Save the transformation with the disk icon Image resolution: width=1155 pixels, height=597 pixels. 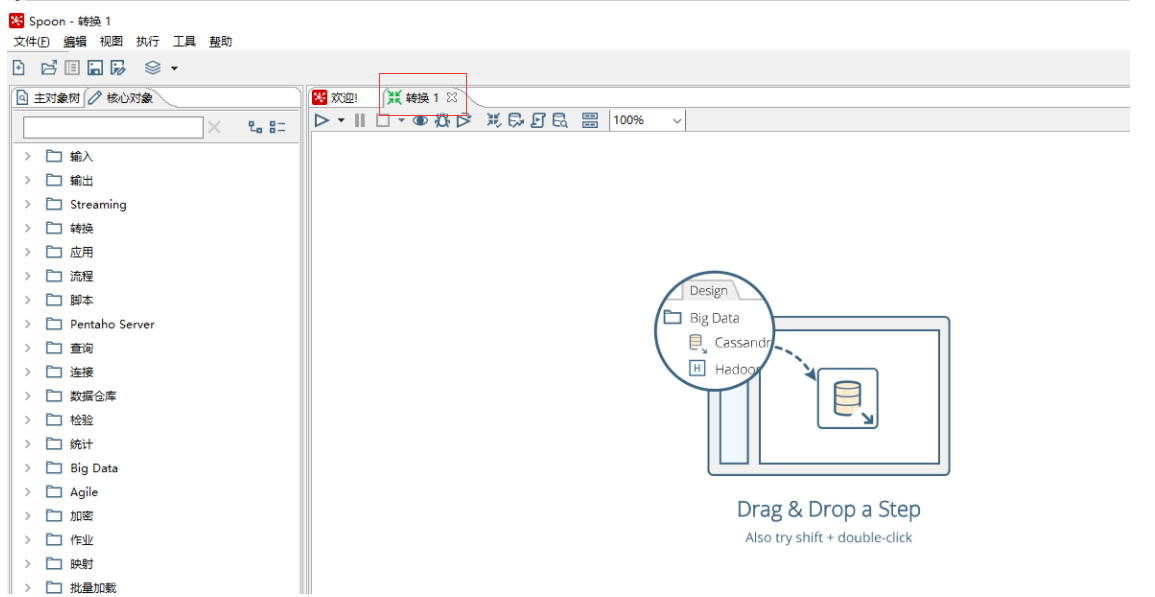(x=95, y=68)
